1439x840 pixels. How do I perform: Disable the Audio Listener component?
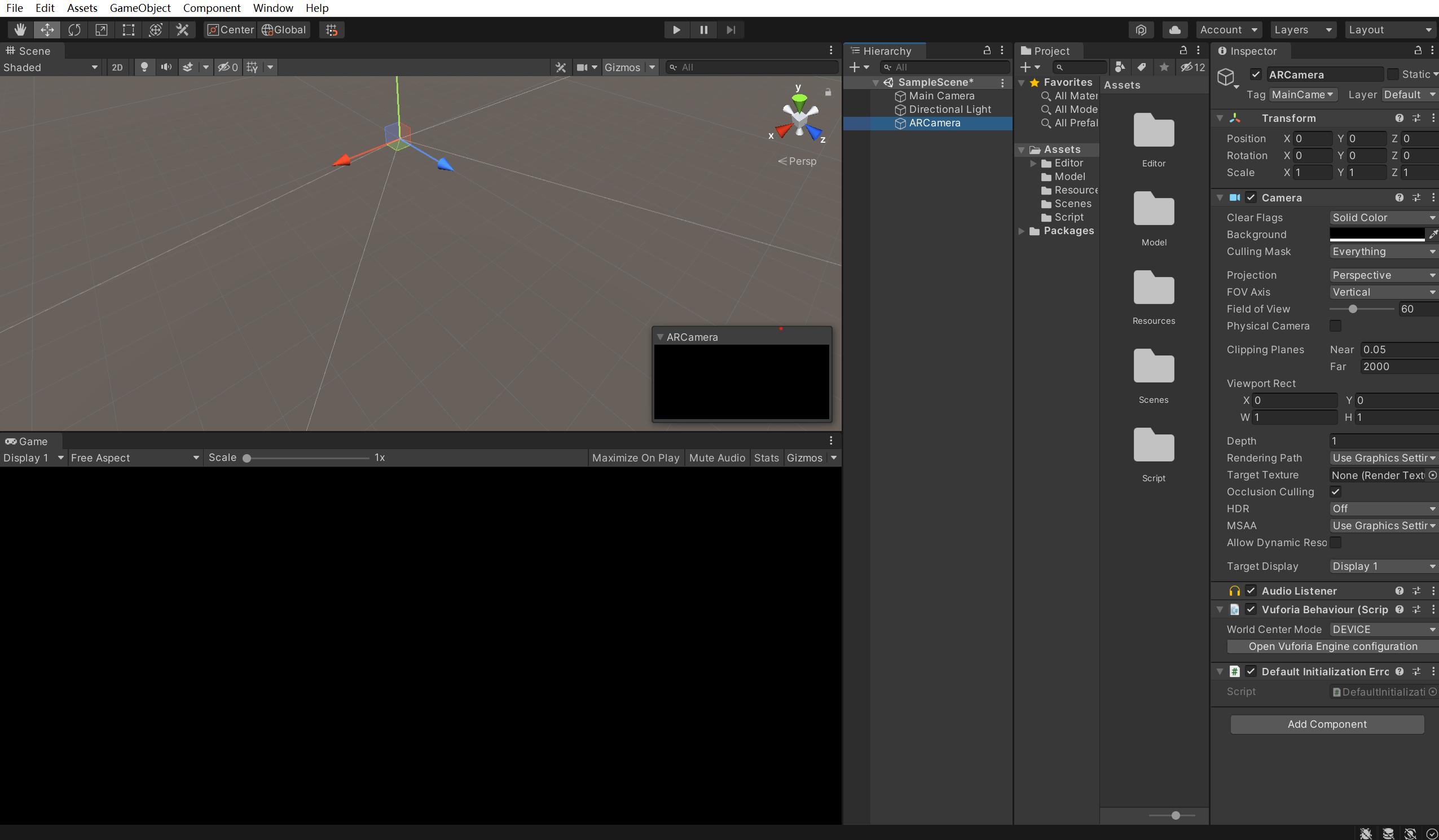pos(1251,591)
